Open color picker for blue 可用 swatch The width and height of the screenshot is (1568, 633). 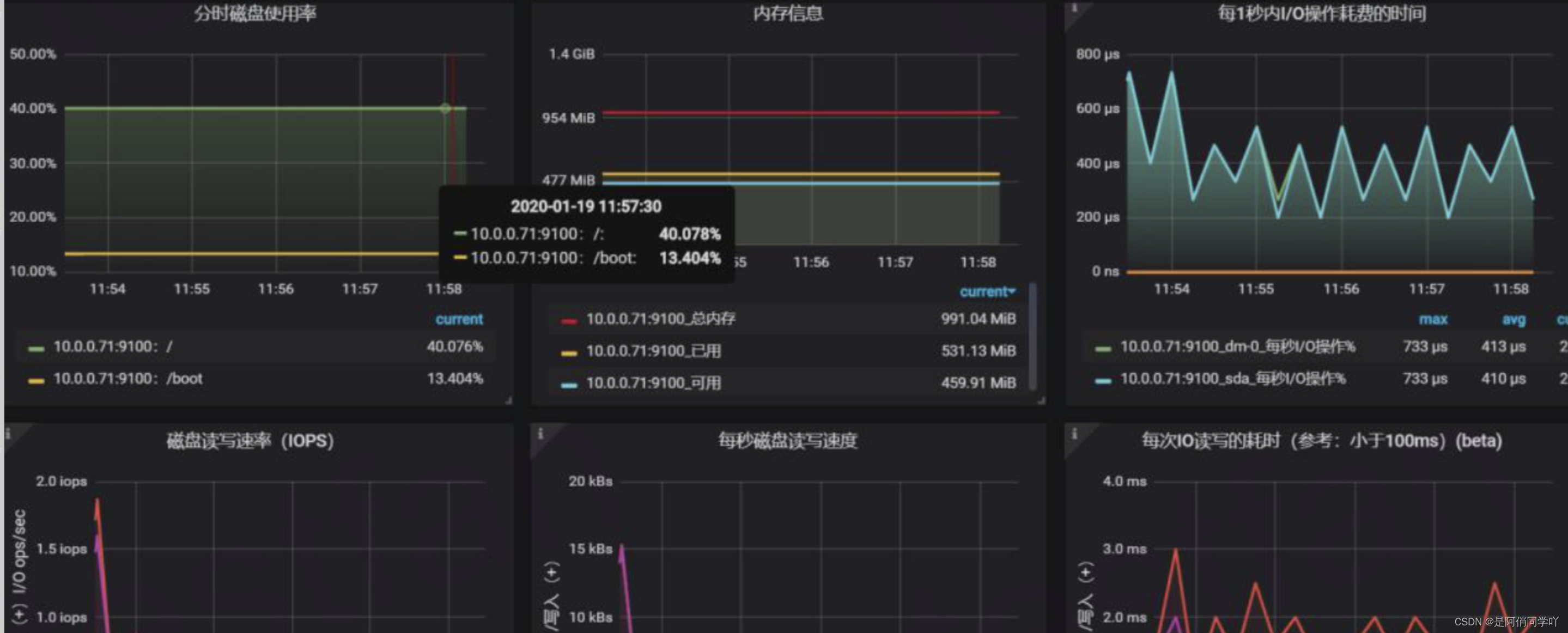[x=568, y=385]
